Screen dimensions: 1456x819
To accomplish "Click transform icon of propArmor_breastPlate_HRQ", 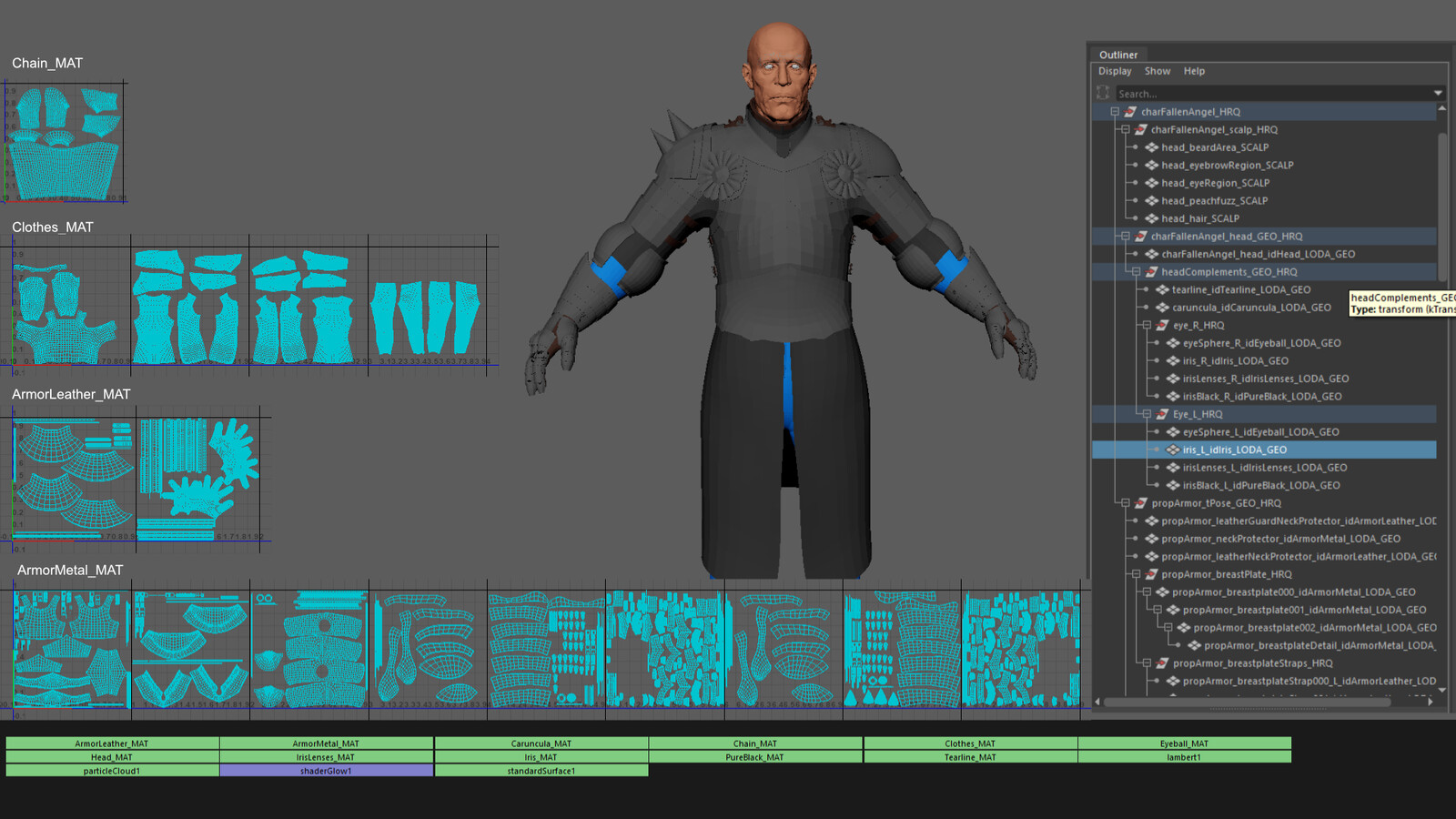I will (1151, 574).
